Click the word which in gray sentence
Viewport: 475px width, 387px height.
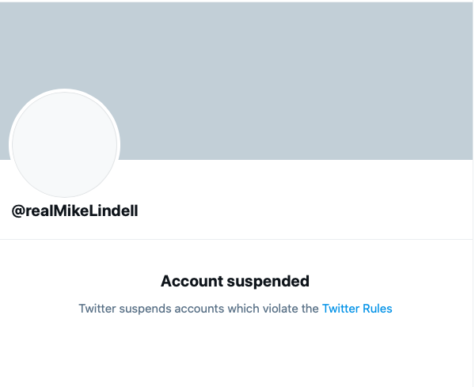(243, 309)
